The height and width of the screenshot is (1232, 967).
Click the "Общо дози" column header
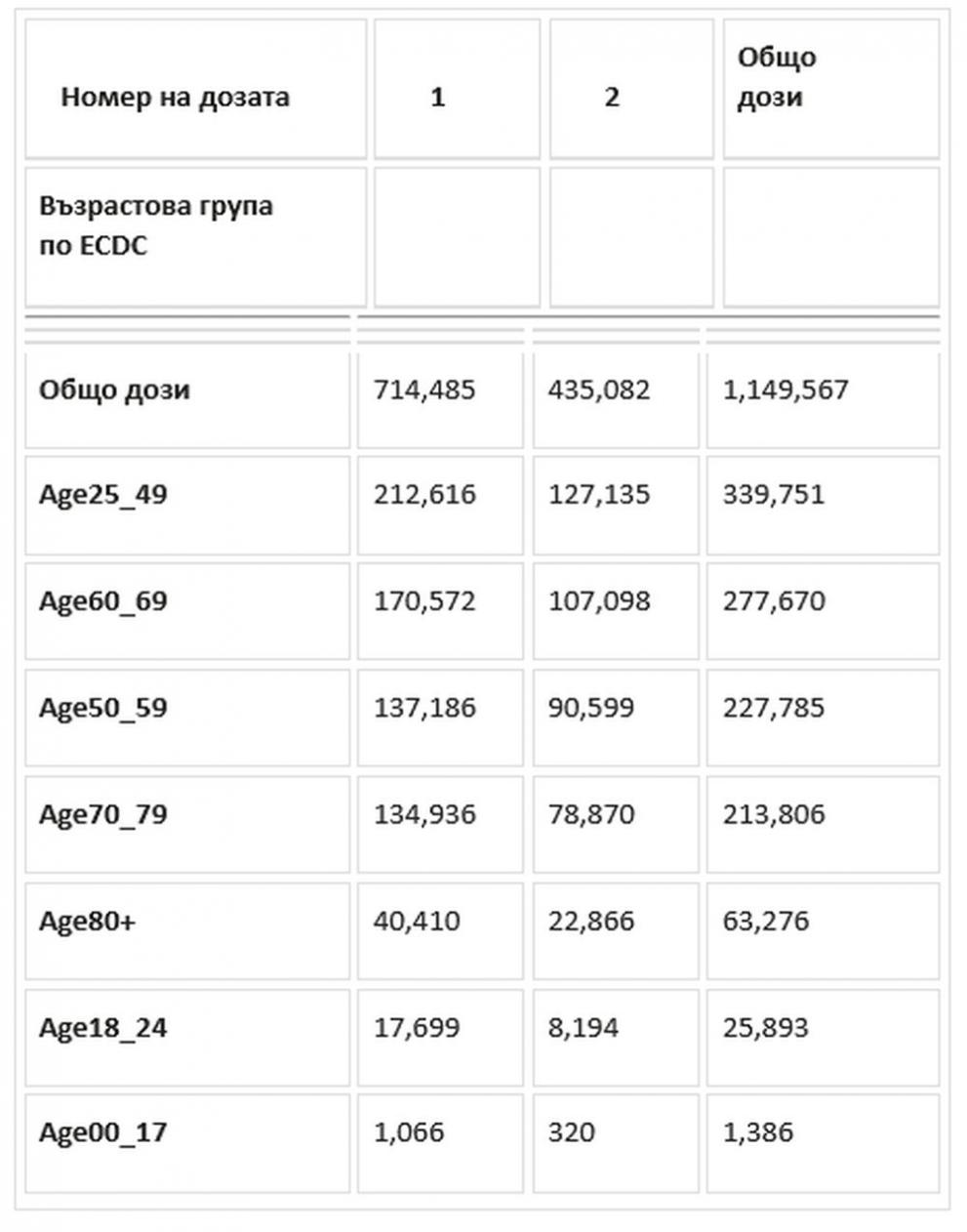pos(777,77)
